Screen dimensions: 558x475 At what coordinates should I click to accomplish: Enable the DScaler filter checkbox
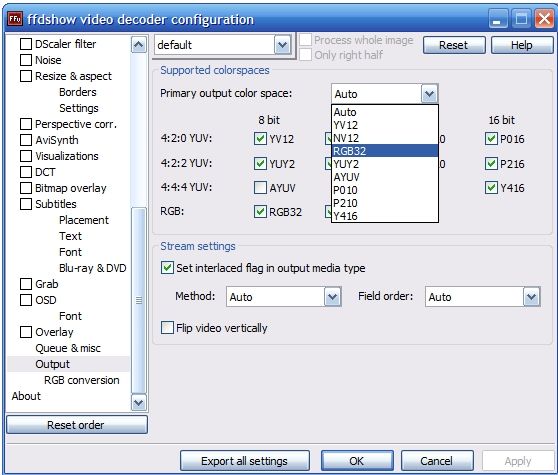26,44
